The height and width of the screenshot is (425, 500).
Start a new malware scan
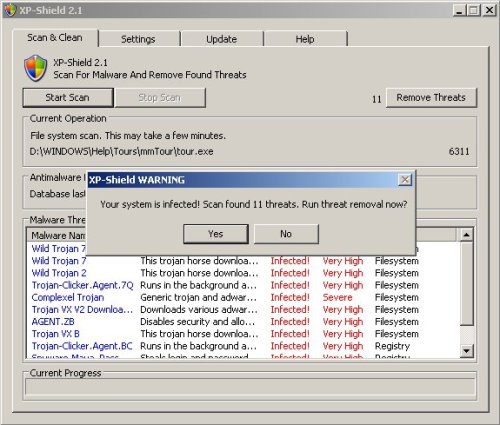(68, 98)
